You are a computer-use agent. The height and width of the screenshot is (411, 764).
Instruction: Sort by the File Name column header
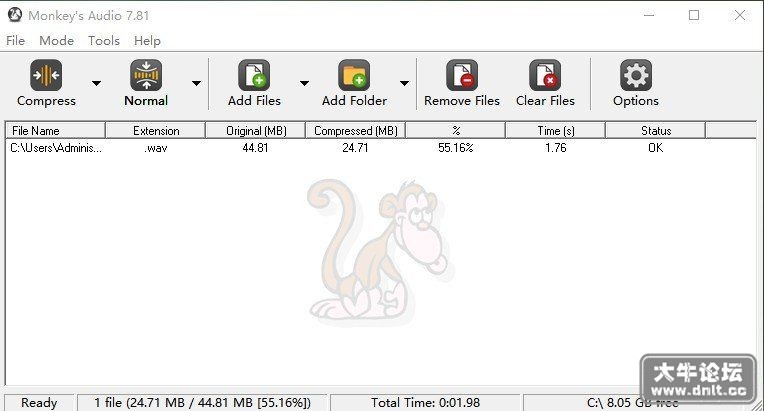(56, 131)
